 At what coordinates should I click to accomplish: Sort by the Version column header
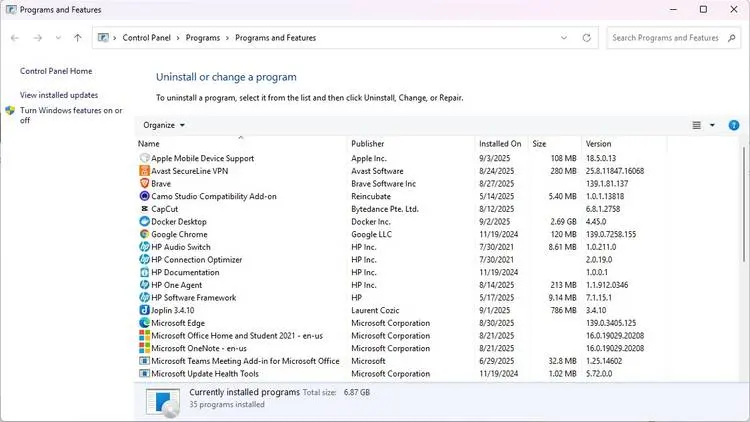(625, 144)
